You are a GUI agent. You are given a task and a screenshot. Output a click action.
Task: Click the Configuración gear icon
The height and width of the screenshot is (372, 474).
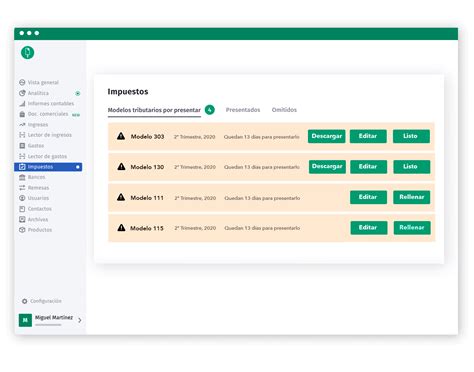(x=24, y=301)
